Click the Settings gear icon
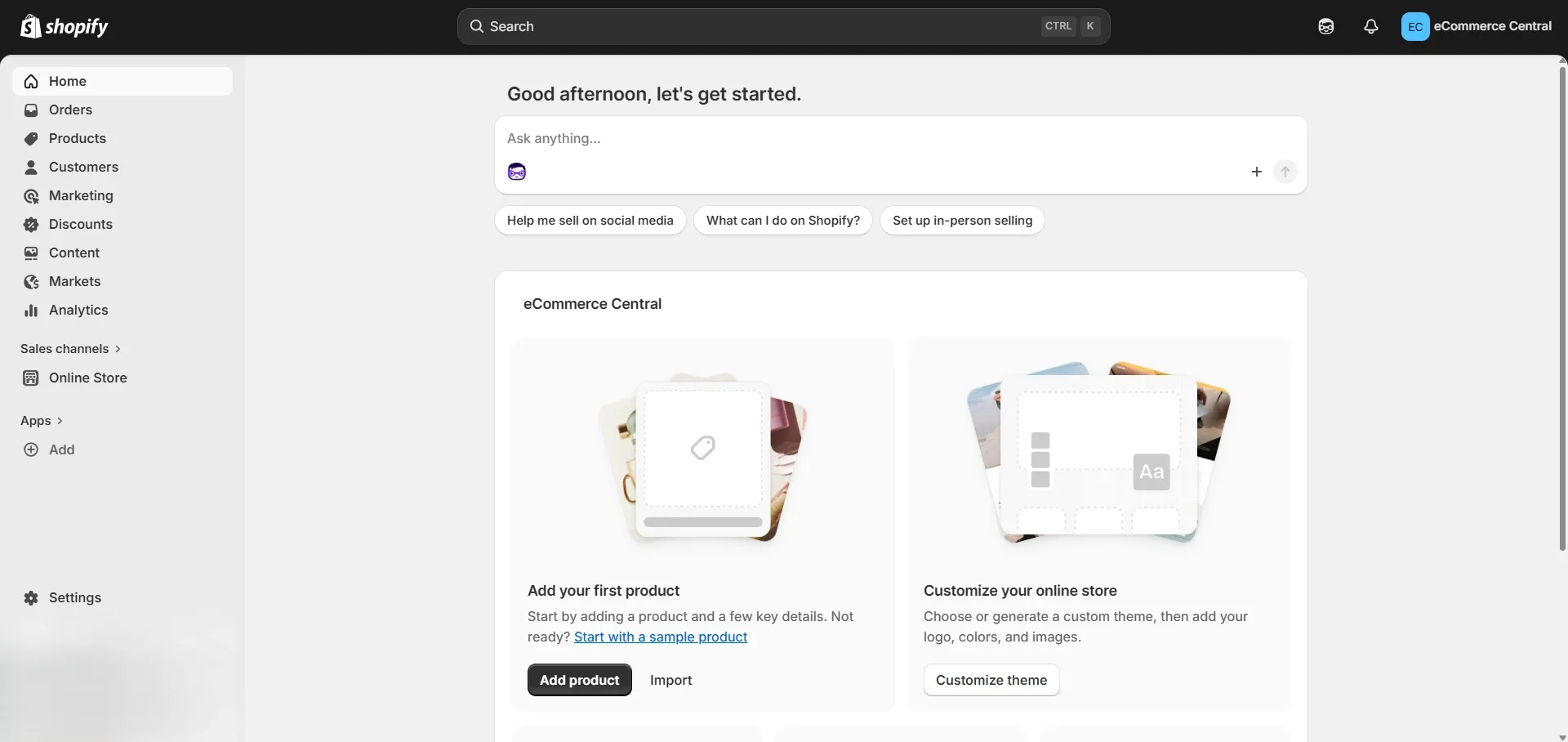Image resolution: width=1568 pixels, height=742 pixels. click(31, 598)
